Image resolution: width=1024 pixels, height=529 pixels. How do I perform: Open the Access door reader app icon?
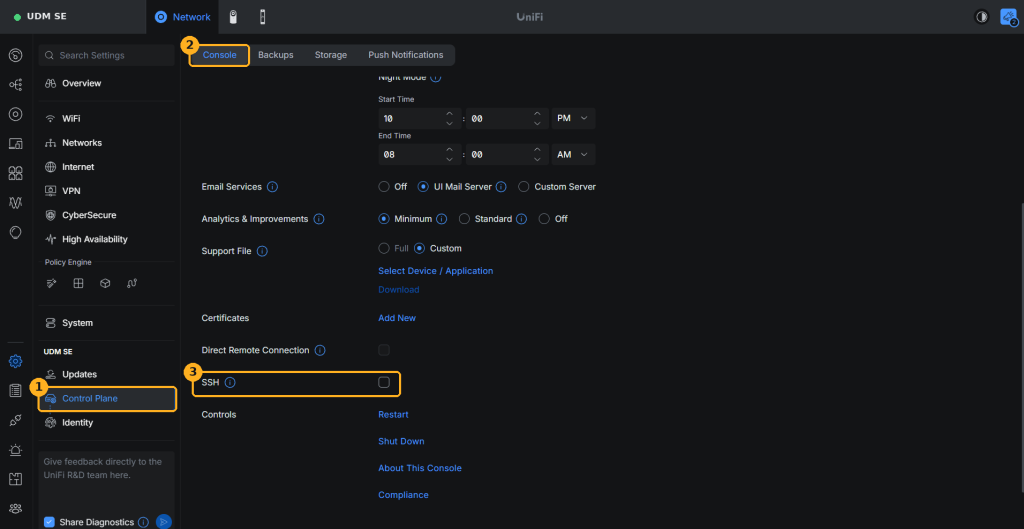[x=263, y=17]
